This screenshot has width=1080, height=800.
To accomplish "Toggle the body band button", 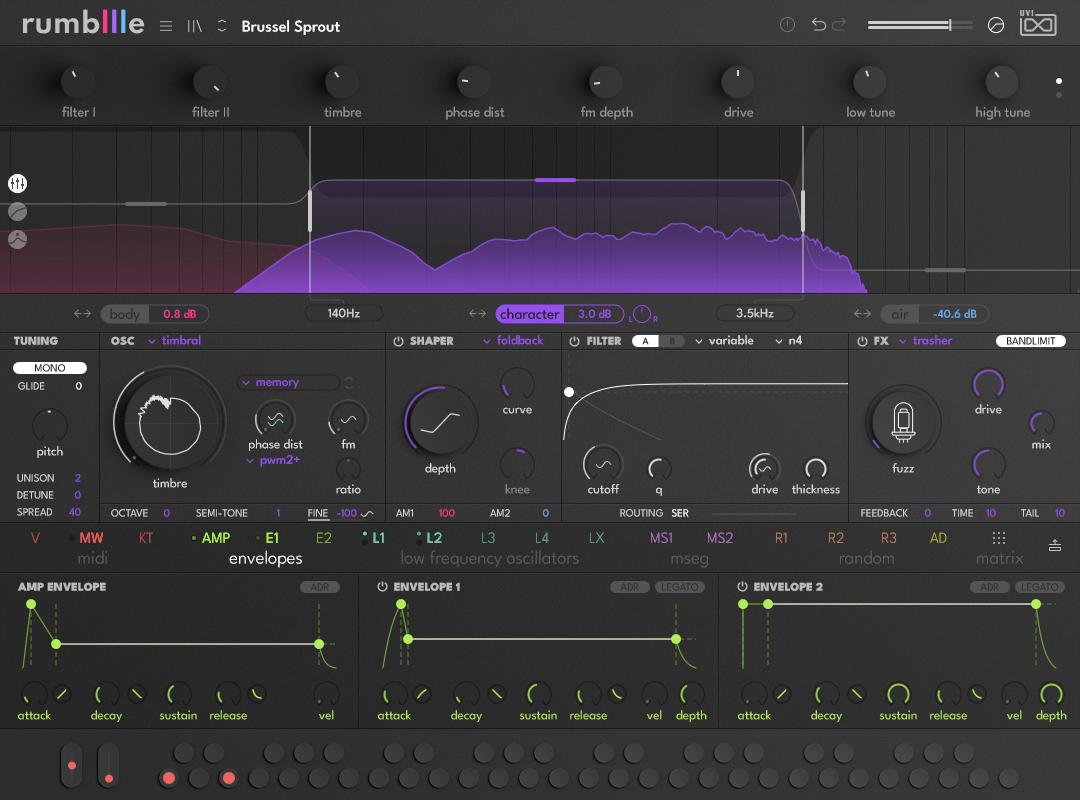I will (125, 314).
